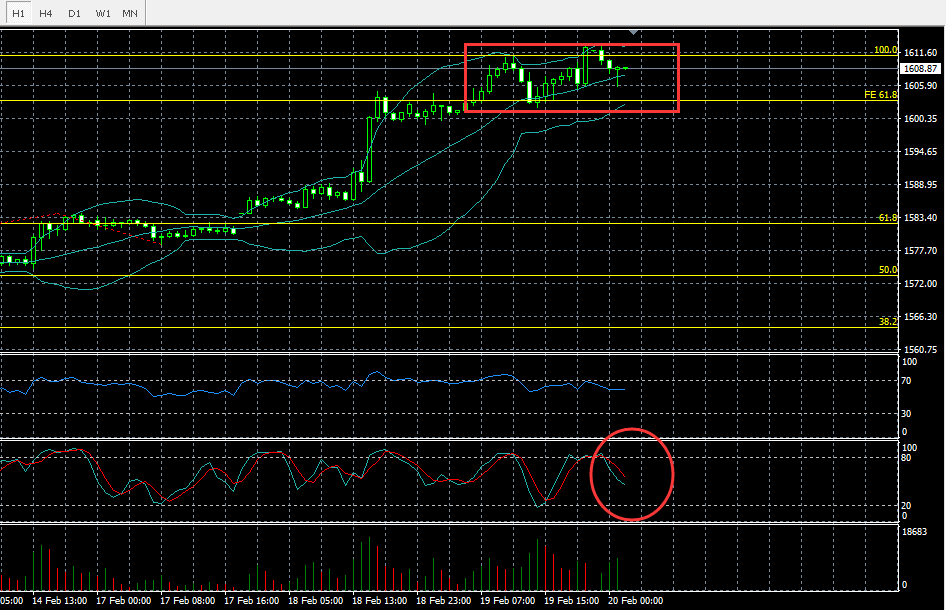Click the 1600.35 price scale value

click(x=920, y=119)
